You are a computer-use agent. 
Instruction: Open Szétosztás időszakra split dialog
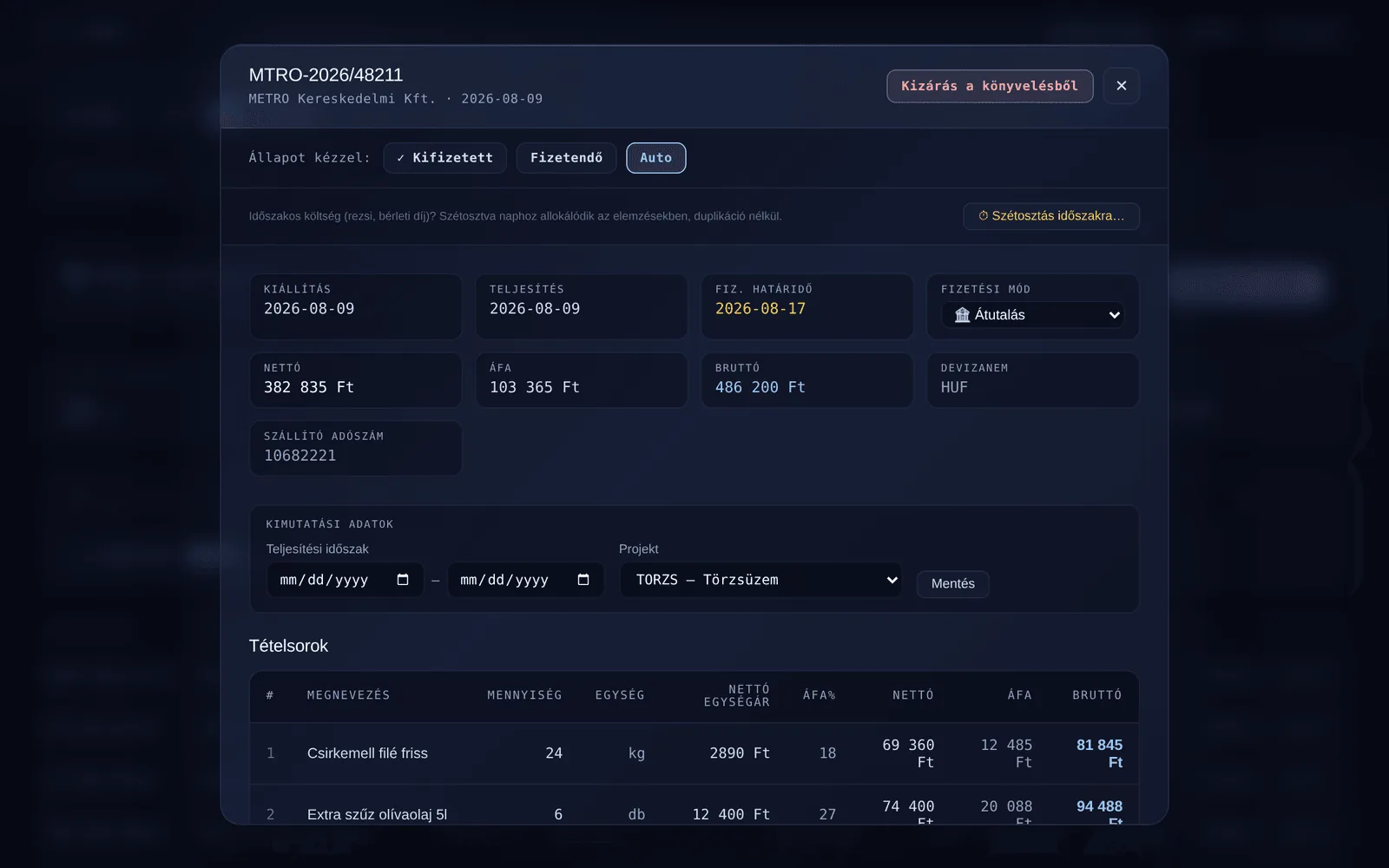coord(1051,216)
